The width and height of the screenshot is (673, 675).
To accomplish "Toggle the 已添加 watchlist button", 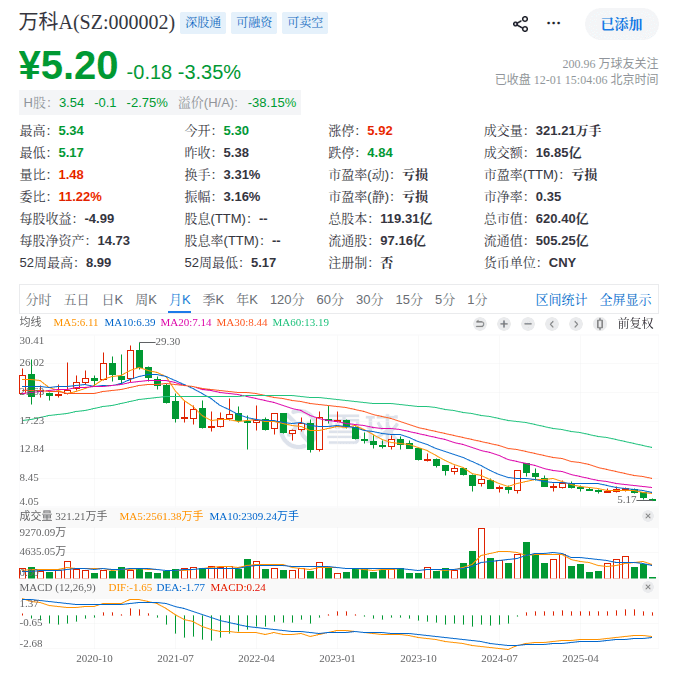I will (621, 23).
